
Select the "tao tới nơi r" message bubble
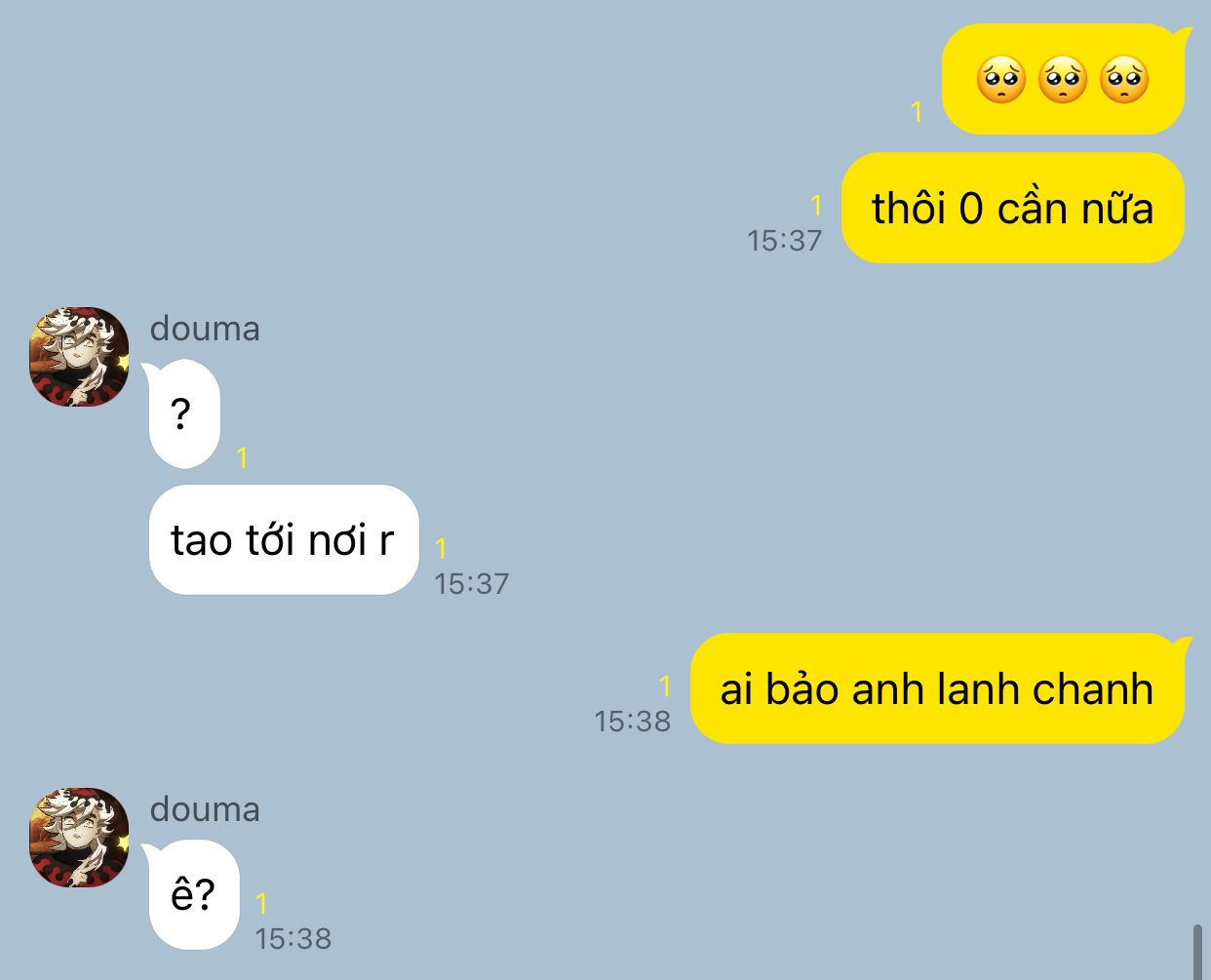pyautogui.click(x=284, y=539)
